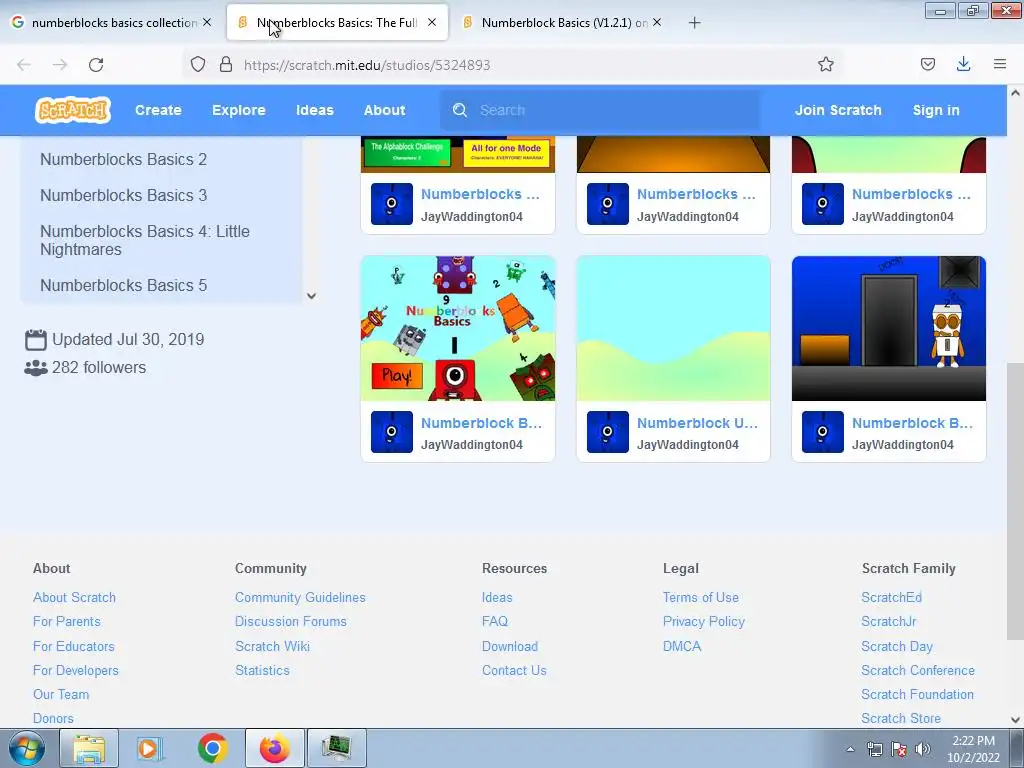Open Action Center flag icon
1024x768 pixels.
pyautogui.click(x=899, y=749)
